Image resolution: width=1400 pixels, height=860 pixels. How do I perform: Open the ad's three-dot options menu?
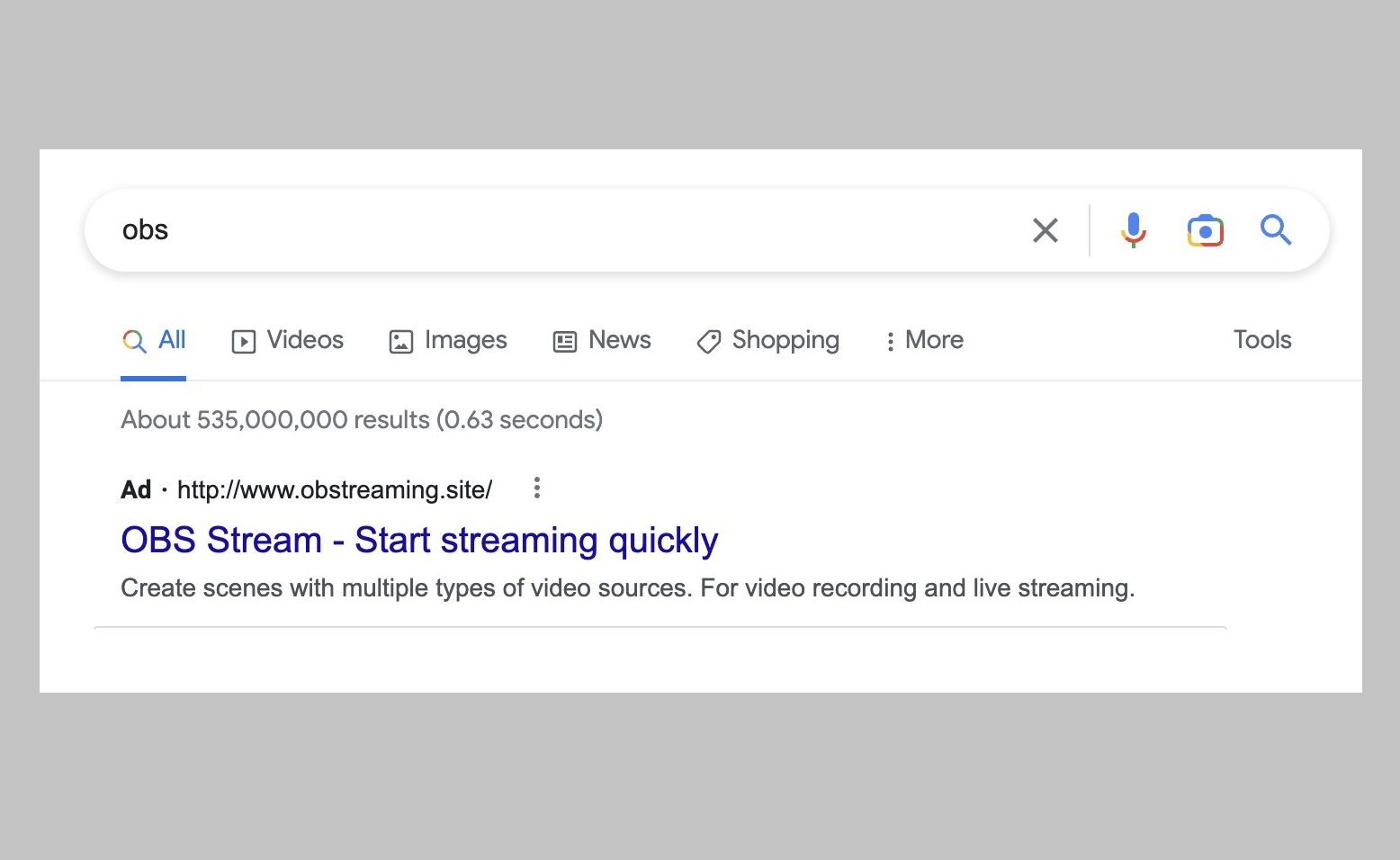537,488
